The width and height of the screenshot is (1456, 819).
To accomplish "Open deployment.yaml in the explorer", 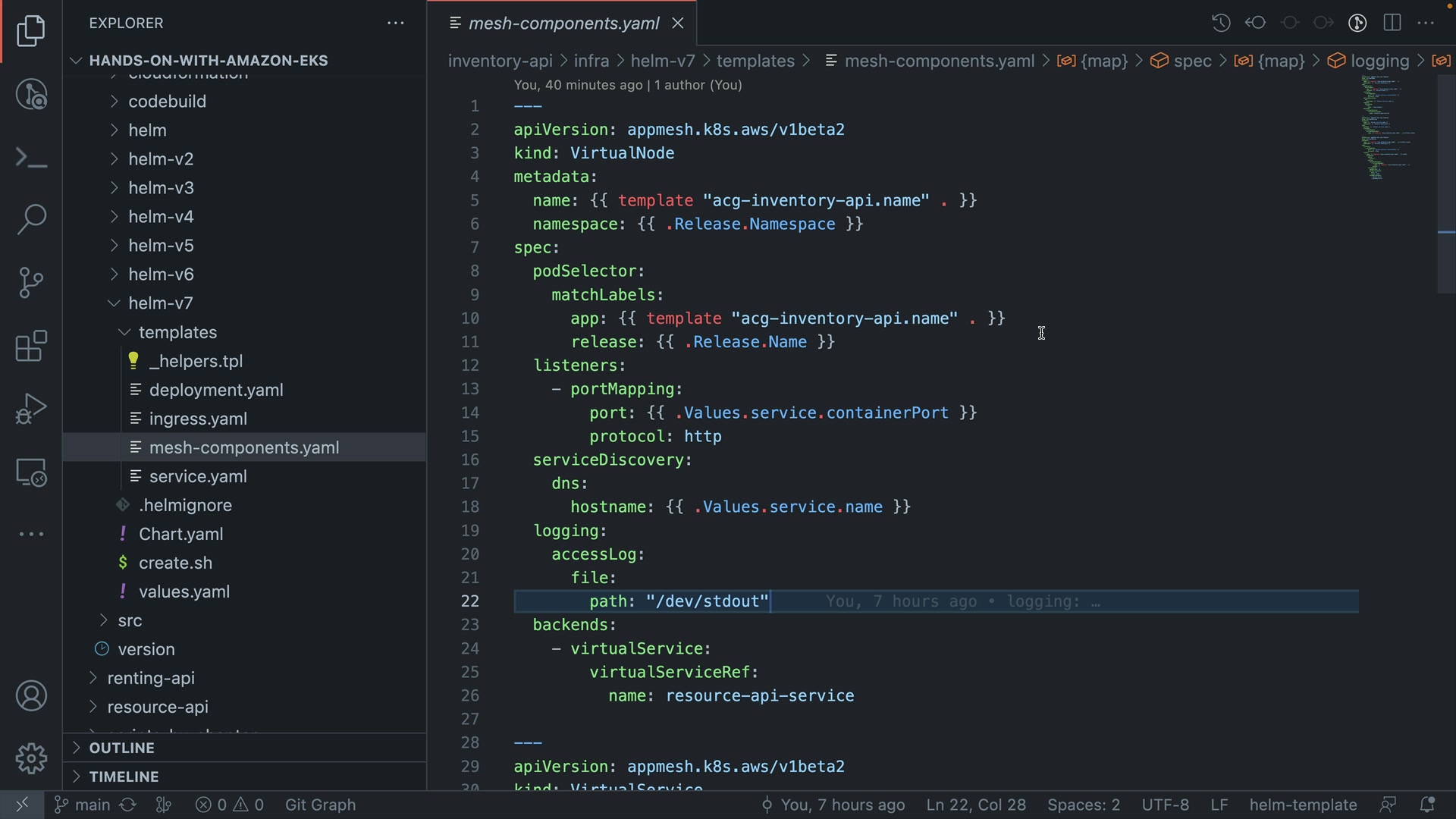I will coord(216,390).
